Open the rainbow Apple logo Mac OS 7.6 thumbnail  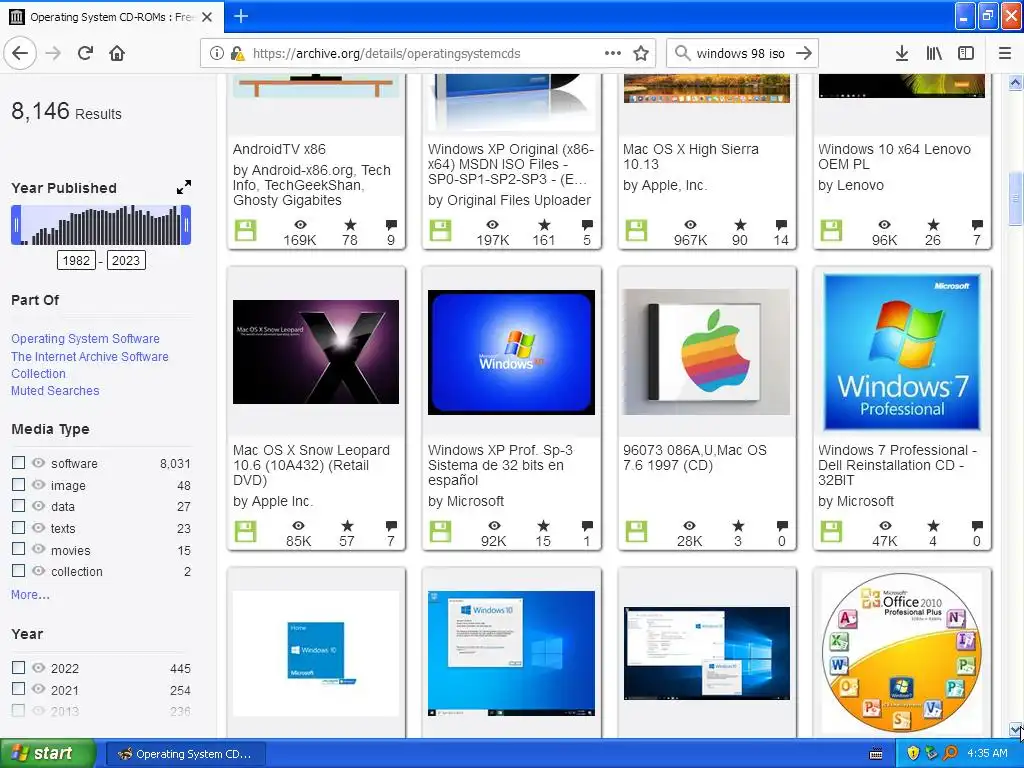[x=707, y=352]
